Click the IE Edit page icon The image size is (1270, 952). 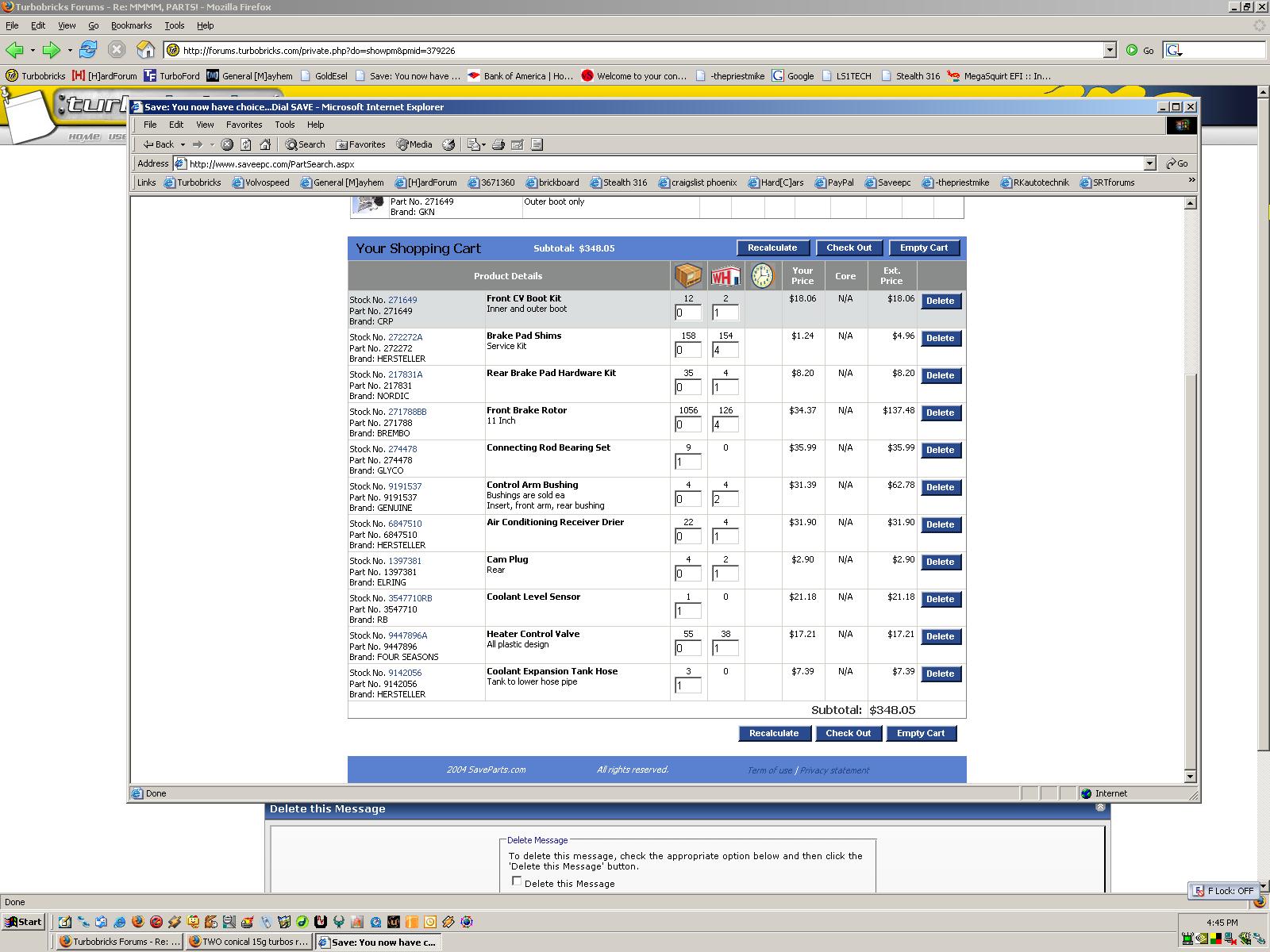[x=518, y=144]
